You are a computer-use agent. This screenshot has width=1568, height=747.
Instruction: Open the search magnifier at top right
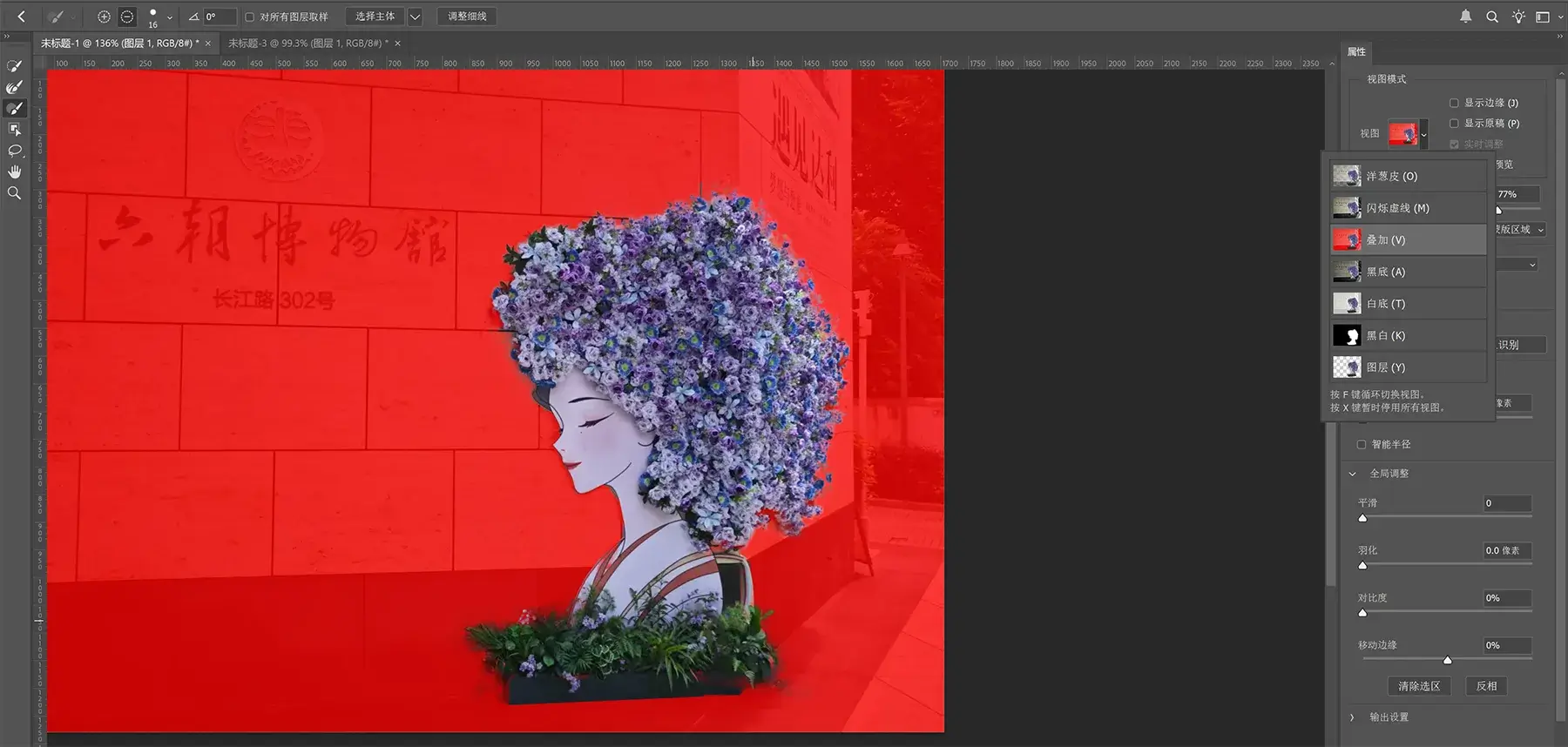click(x=1492, y=17)
